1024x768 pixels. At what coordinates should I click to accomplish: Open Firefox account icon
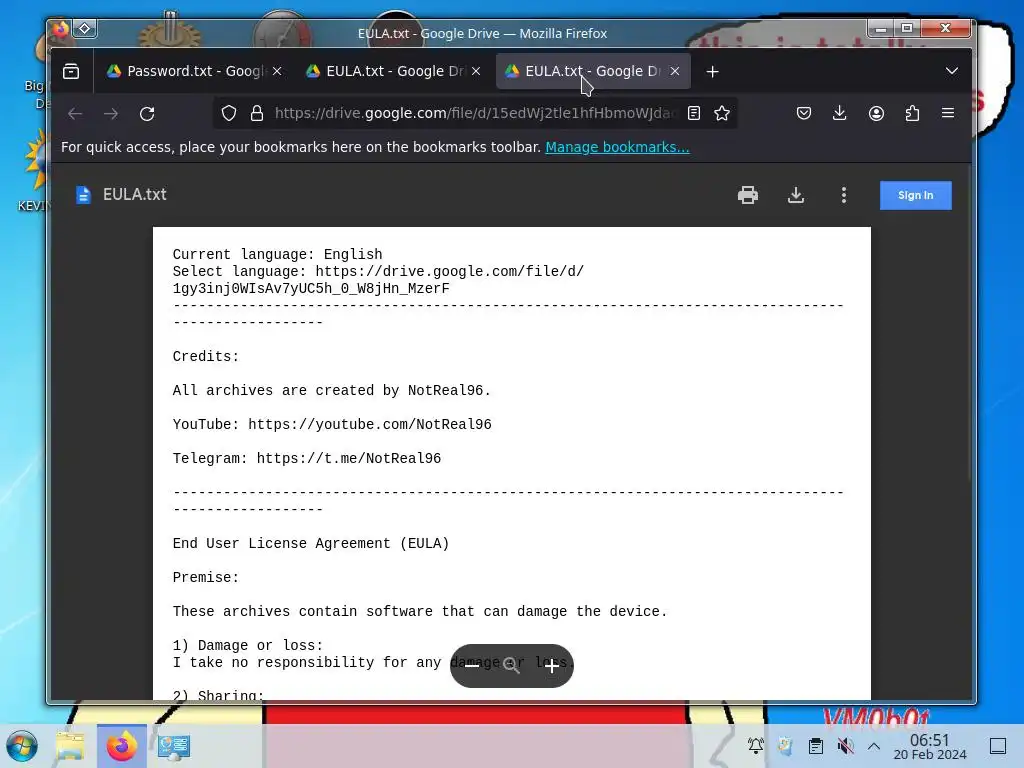point(876,114)
